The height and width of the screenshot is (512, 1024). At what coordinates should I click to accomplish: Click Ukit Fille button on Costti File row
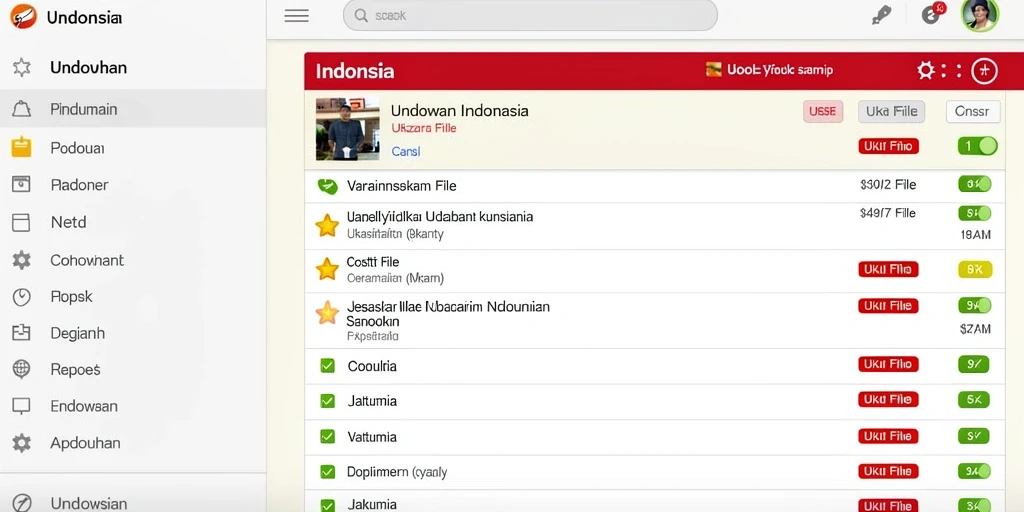(888, 269)
